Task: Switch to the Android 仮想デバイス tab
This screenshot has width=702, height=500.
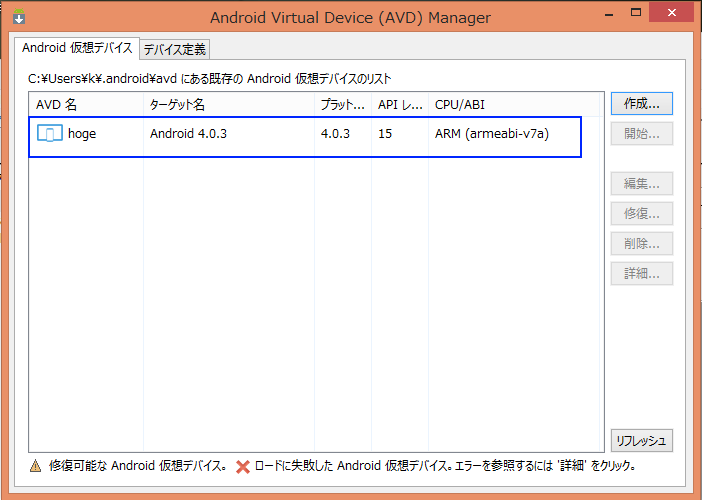Action: 77,48
